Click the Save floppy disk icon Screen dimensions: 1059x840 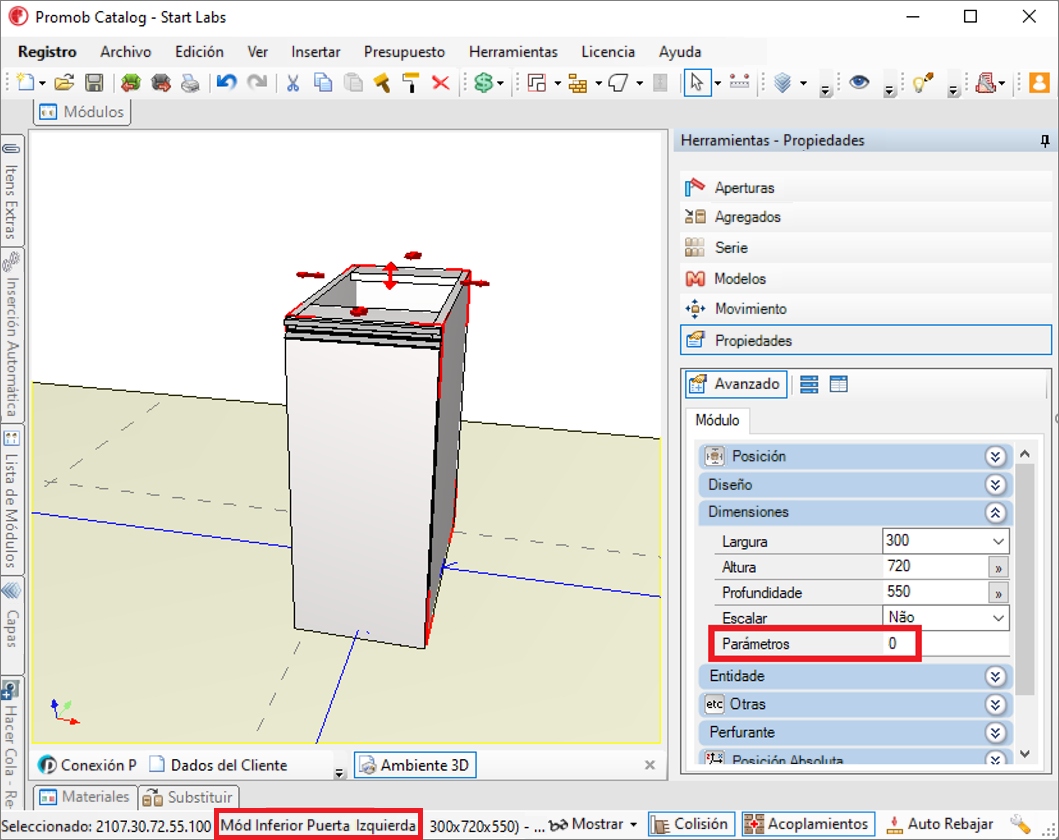point(94,83)
